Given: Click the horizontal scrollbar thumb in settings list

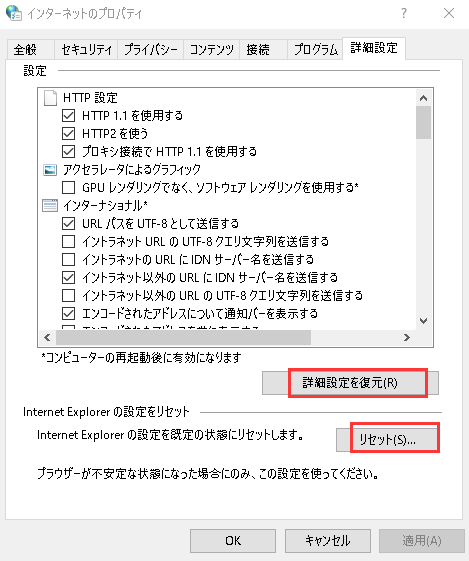Looking at the screenshot, I should click(184, 337).
